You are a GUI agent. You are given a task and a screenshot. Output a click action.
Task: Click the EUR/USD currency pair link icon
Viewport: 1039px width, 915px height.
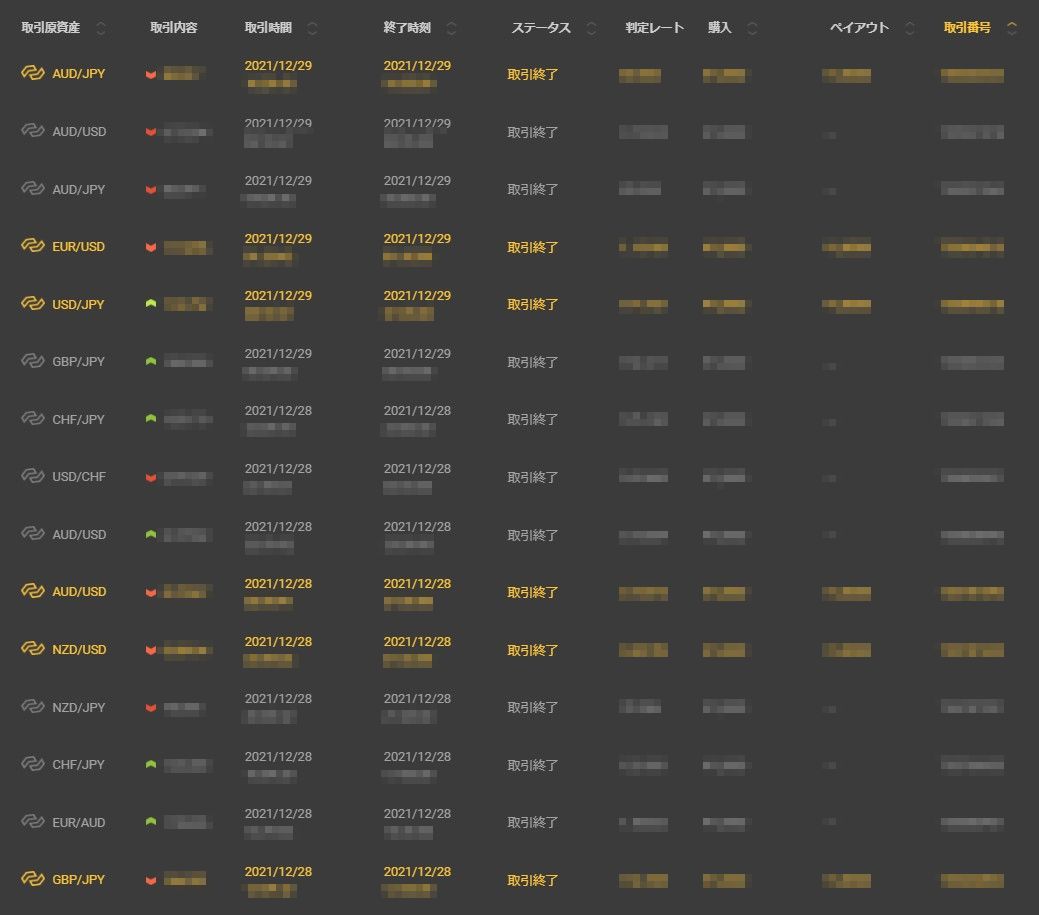coord(33,247)
